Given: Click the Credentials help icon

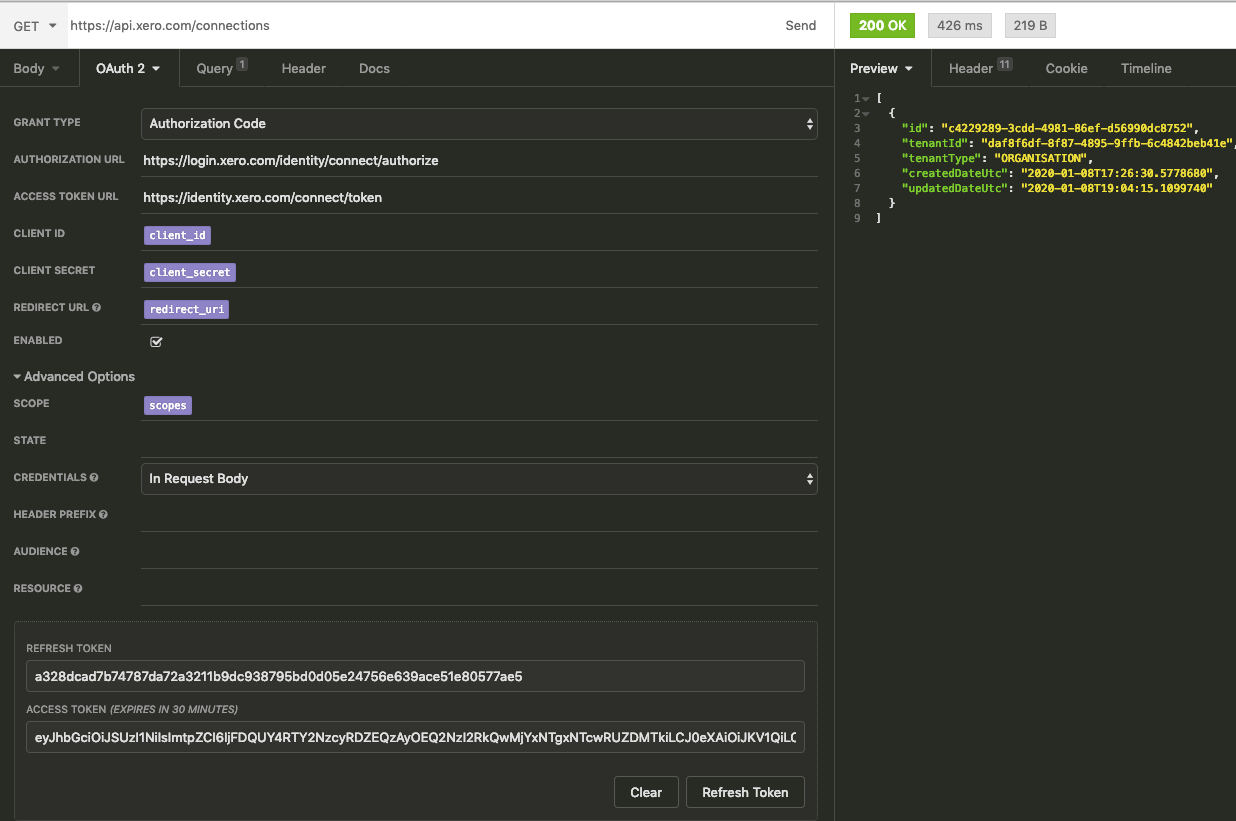Looking at the screenshot, I should click(x=94, y=478).
